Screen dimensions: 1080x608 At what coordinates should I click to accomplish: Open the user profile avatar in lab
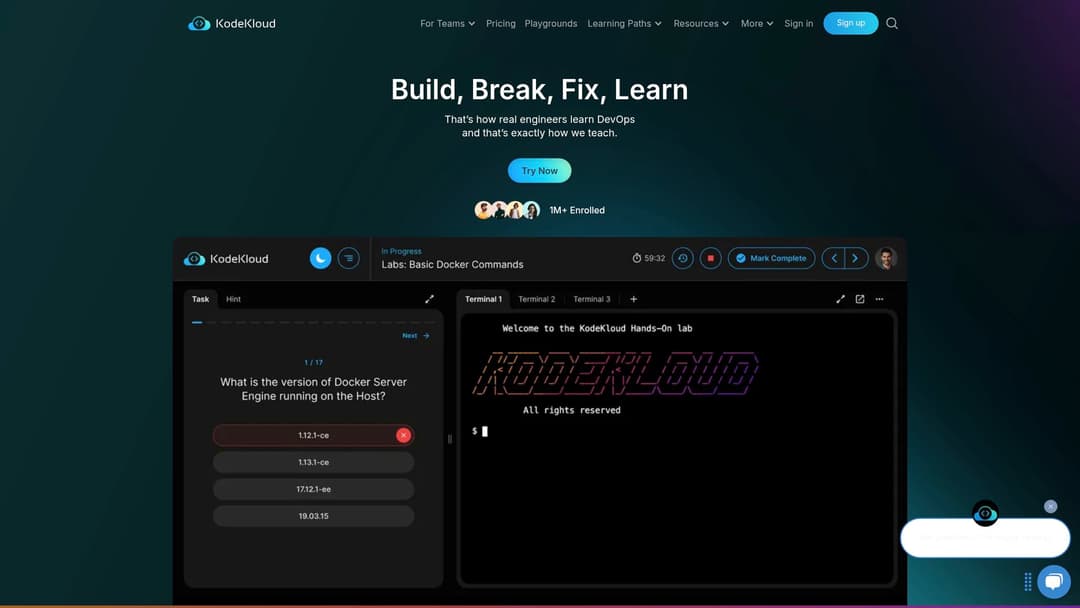coord(886,258)
